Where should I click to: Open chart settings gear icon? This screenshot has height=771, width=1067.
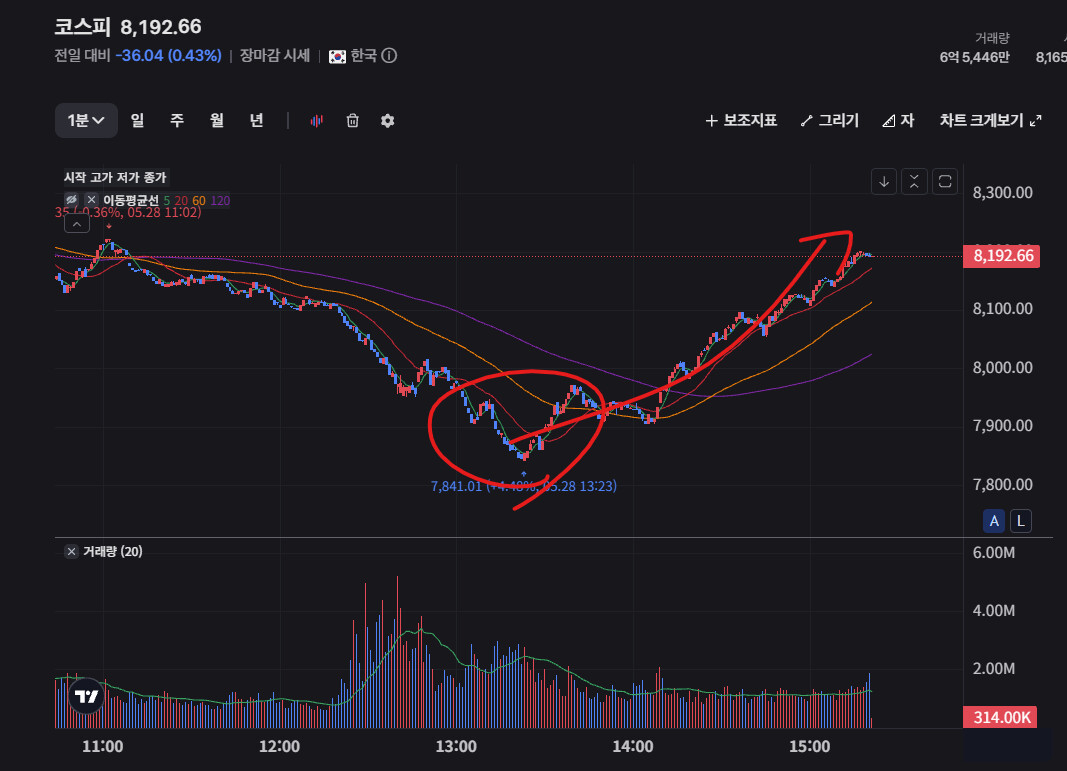tap(388, 120)
